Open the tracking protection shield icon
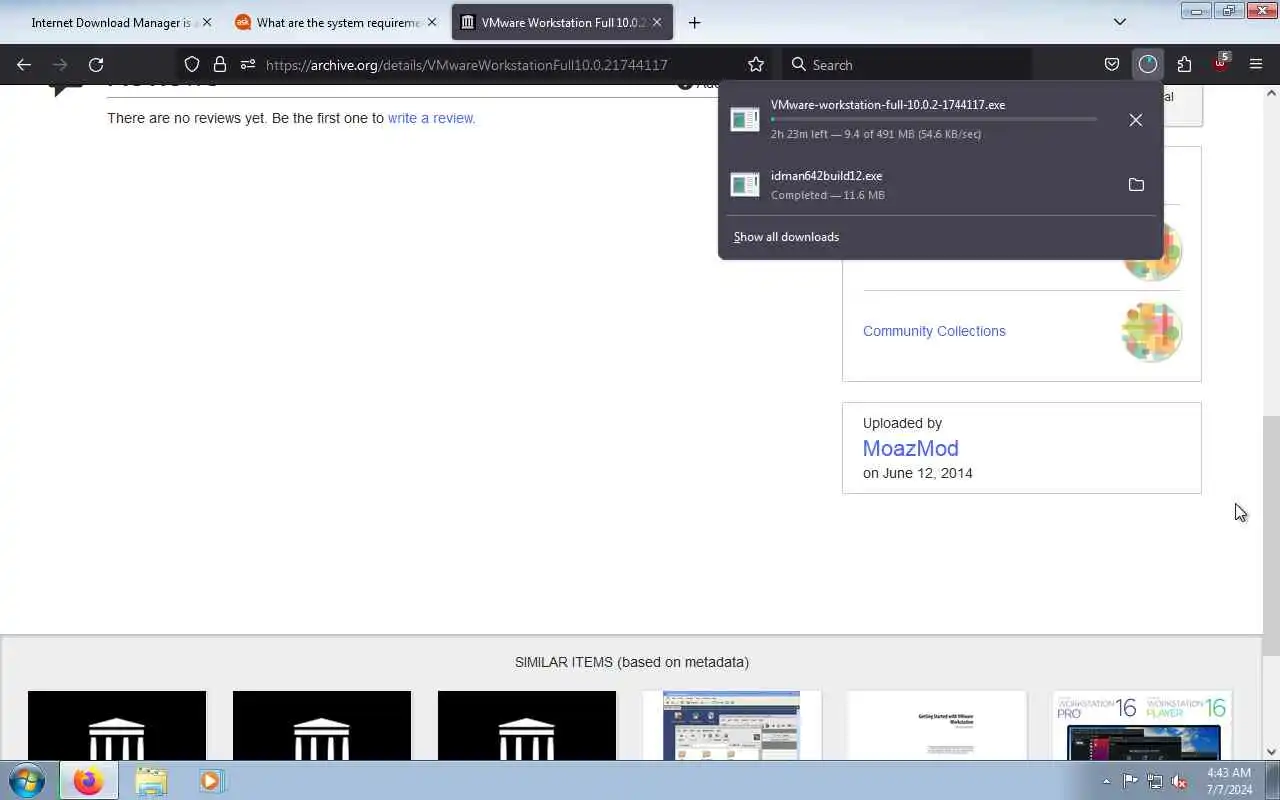The height and width of the screenshot is (800, 1280). point(192,65)
